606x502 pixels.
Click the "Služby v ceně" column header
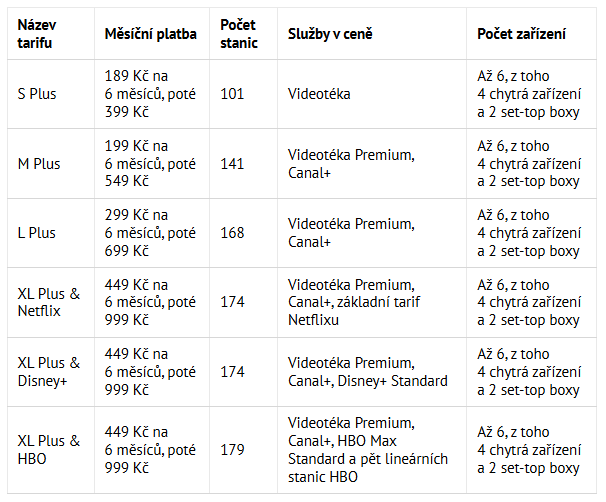tap(330, 34)
